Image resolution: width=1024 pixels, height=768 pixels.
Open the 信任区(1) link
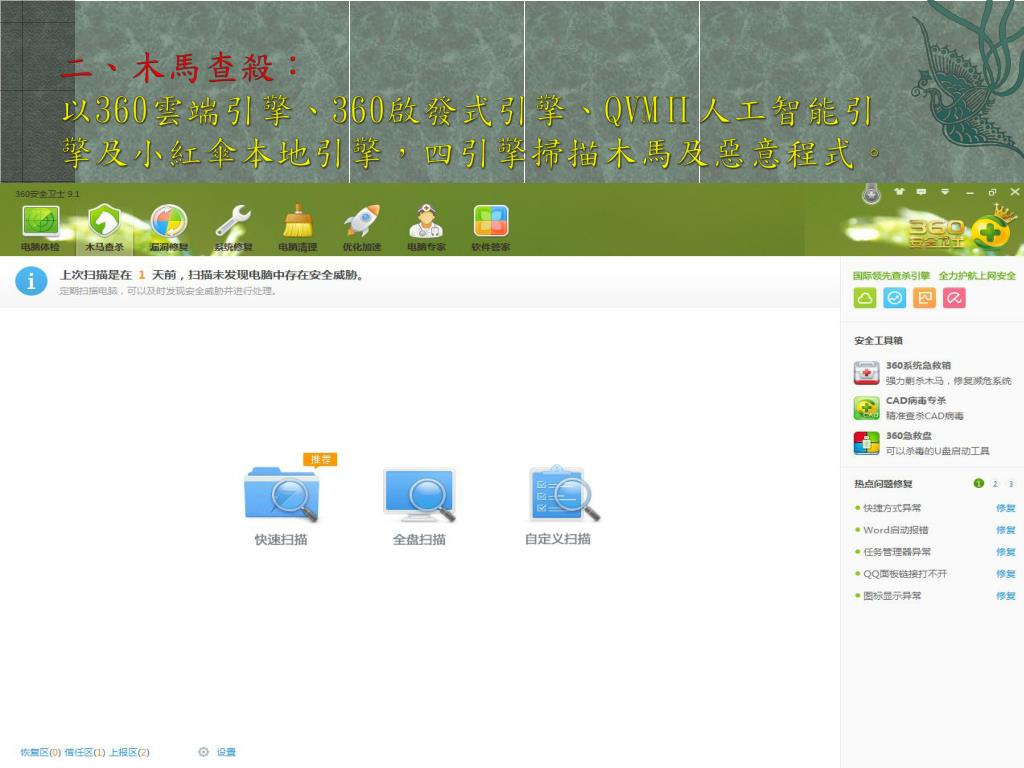point(85,752)
